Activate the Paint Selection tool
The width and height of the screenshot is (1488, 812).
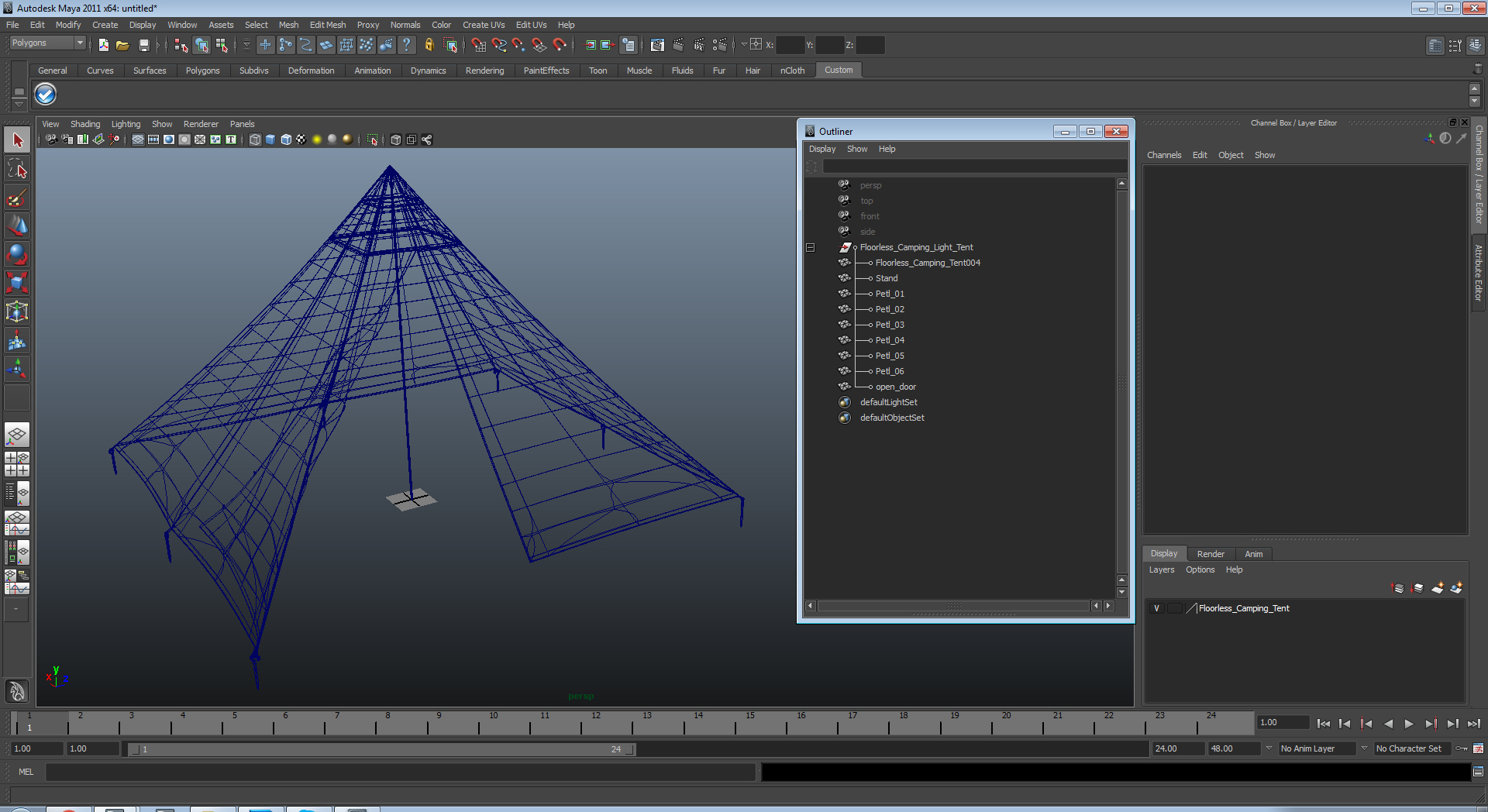point(17,198)
